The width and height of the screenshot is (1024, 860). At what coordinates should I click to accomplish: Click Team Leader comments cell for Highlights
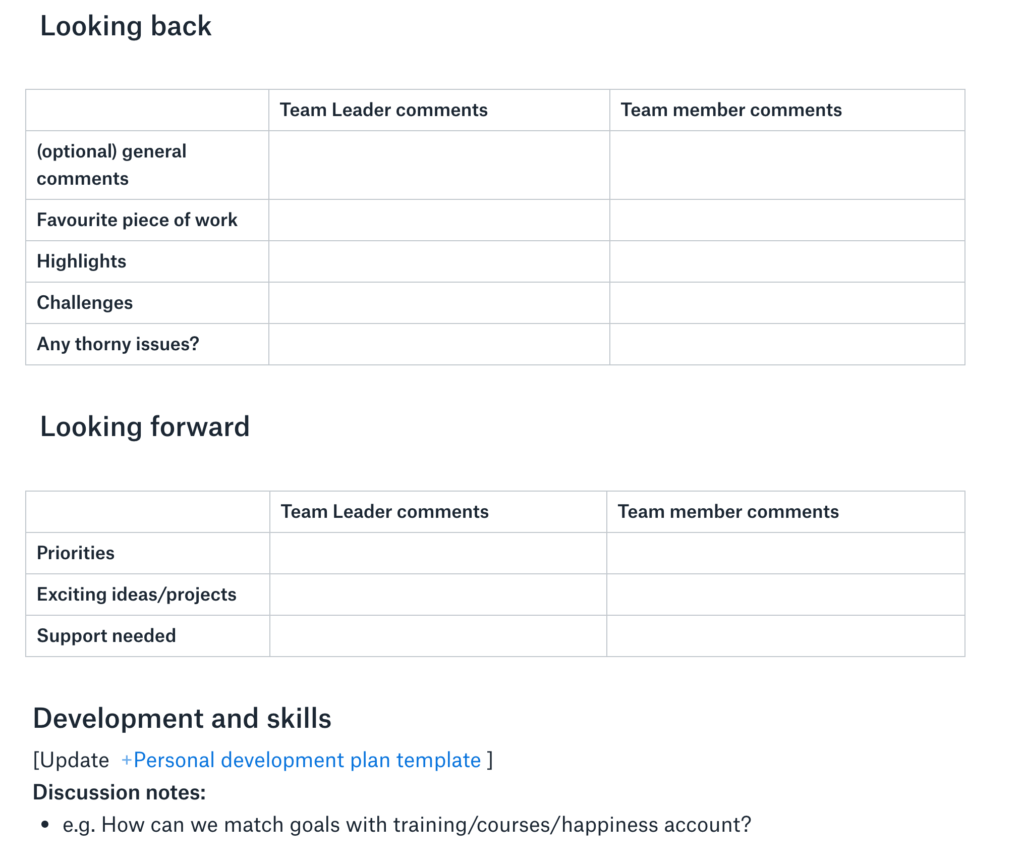click(x=439, y=261)
